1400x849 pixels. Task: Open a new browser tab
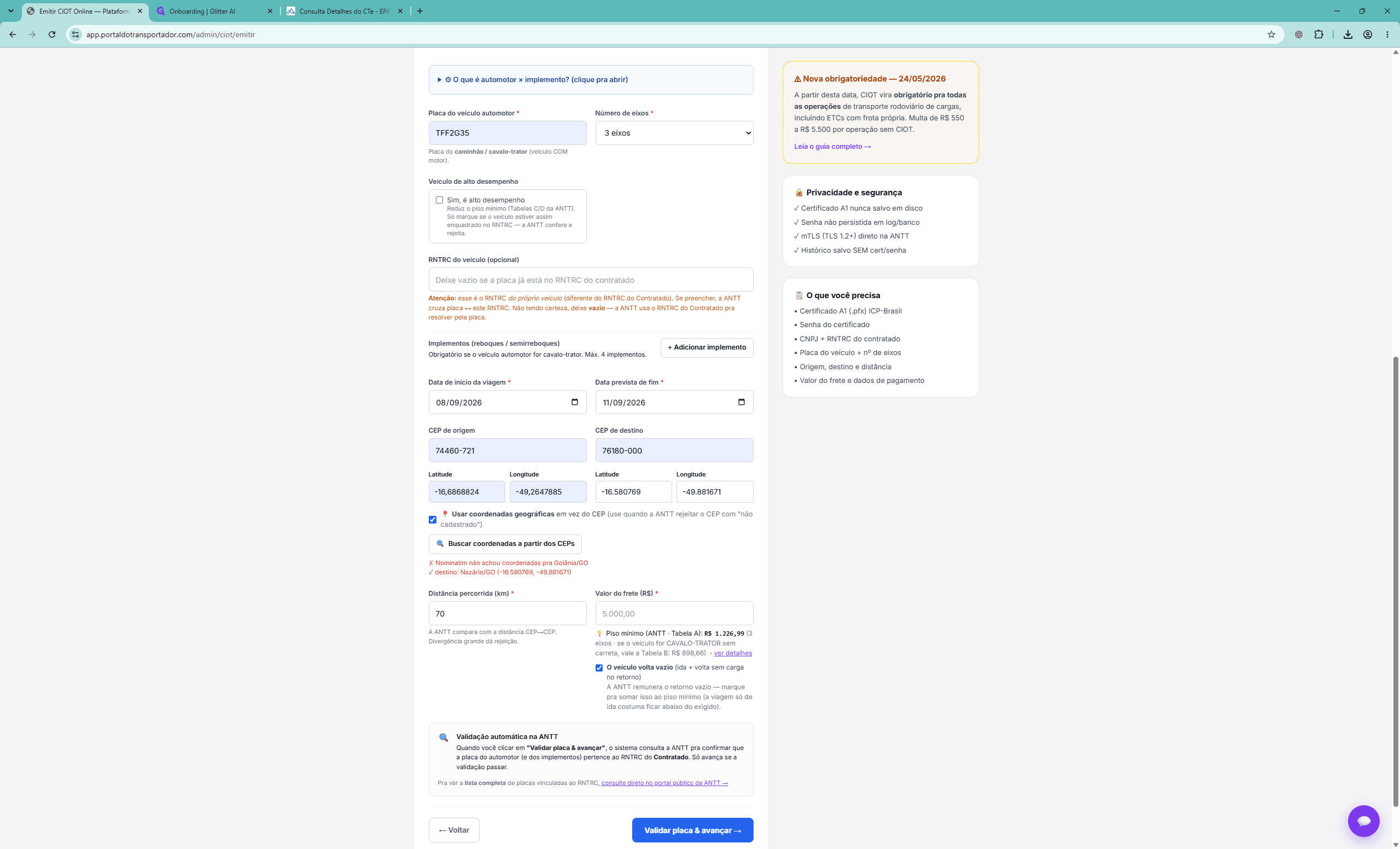[x=420, y=11]
